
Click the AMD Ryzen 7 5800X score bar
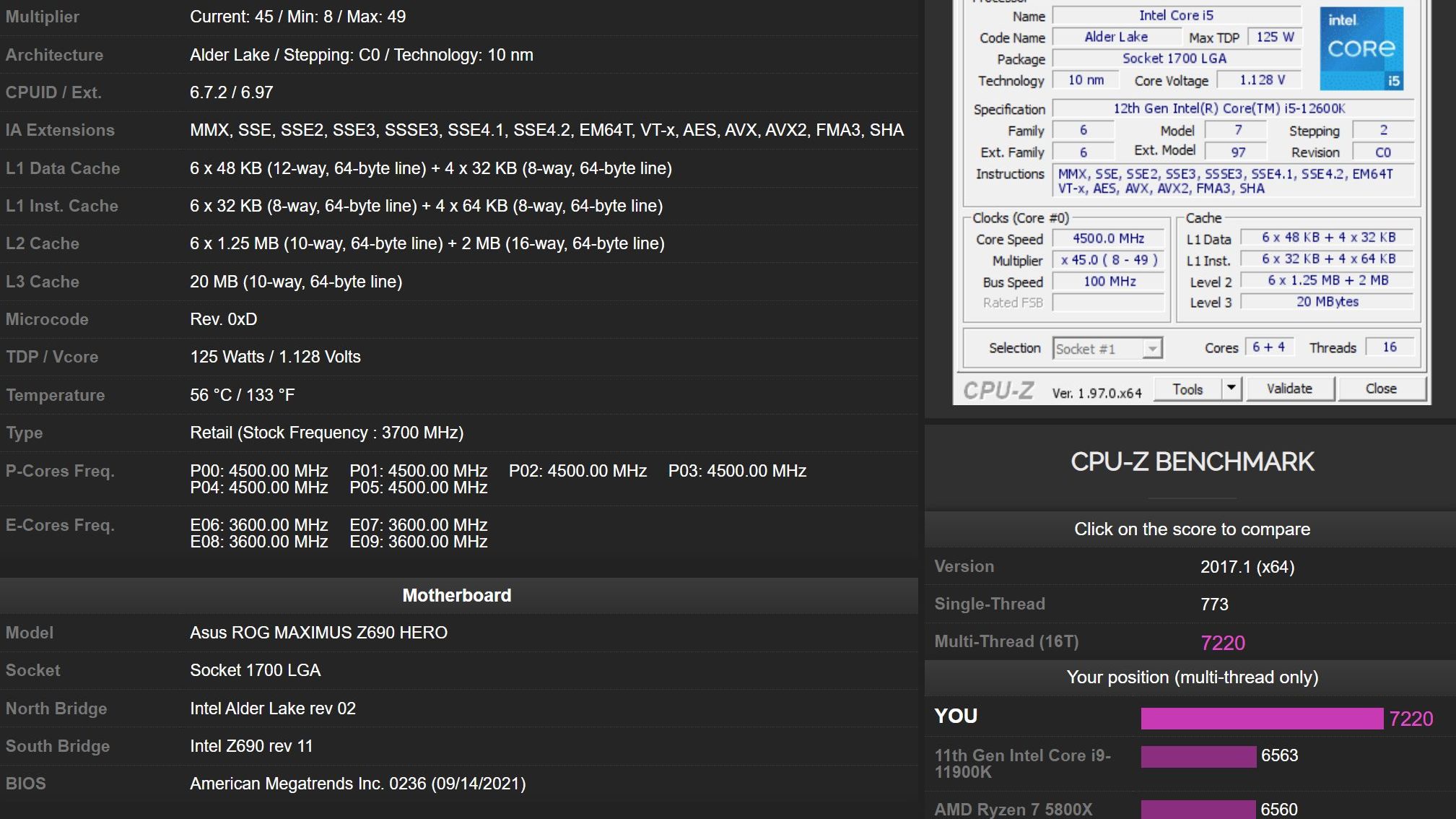1198,809
